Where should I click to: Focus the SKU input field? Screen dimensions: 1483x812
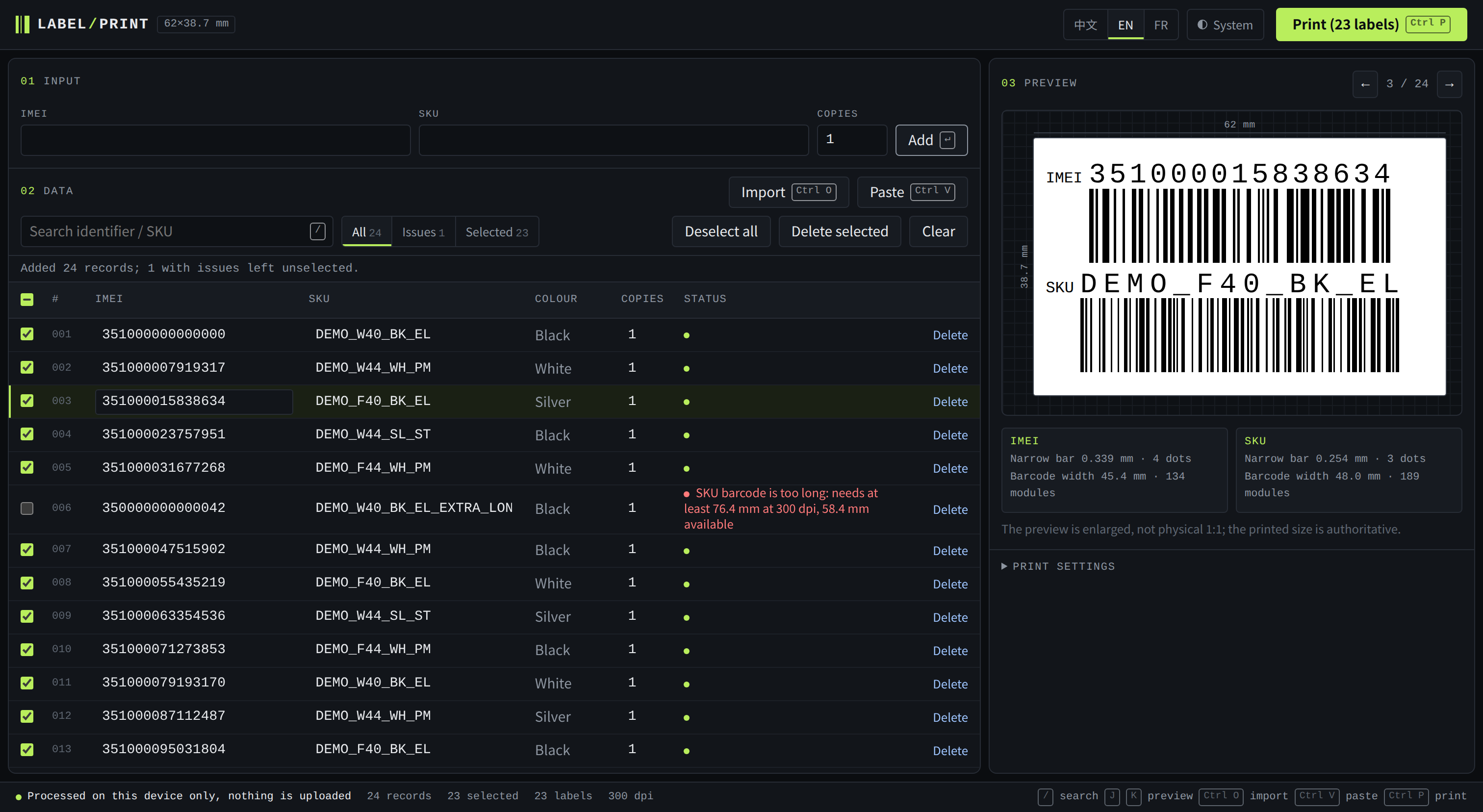[x=614, y=140]
